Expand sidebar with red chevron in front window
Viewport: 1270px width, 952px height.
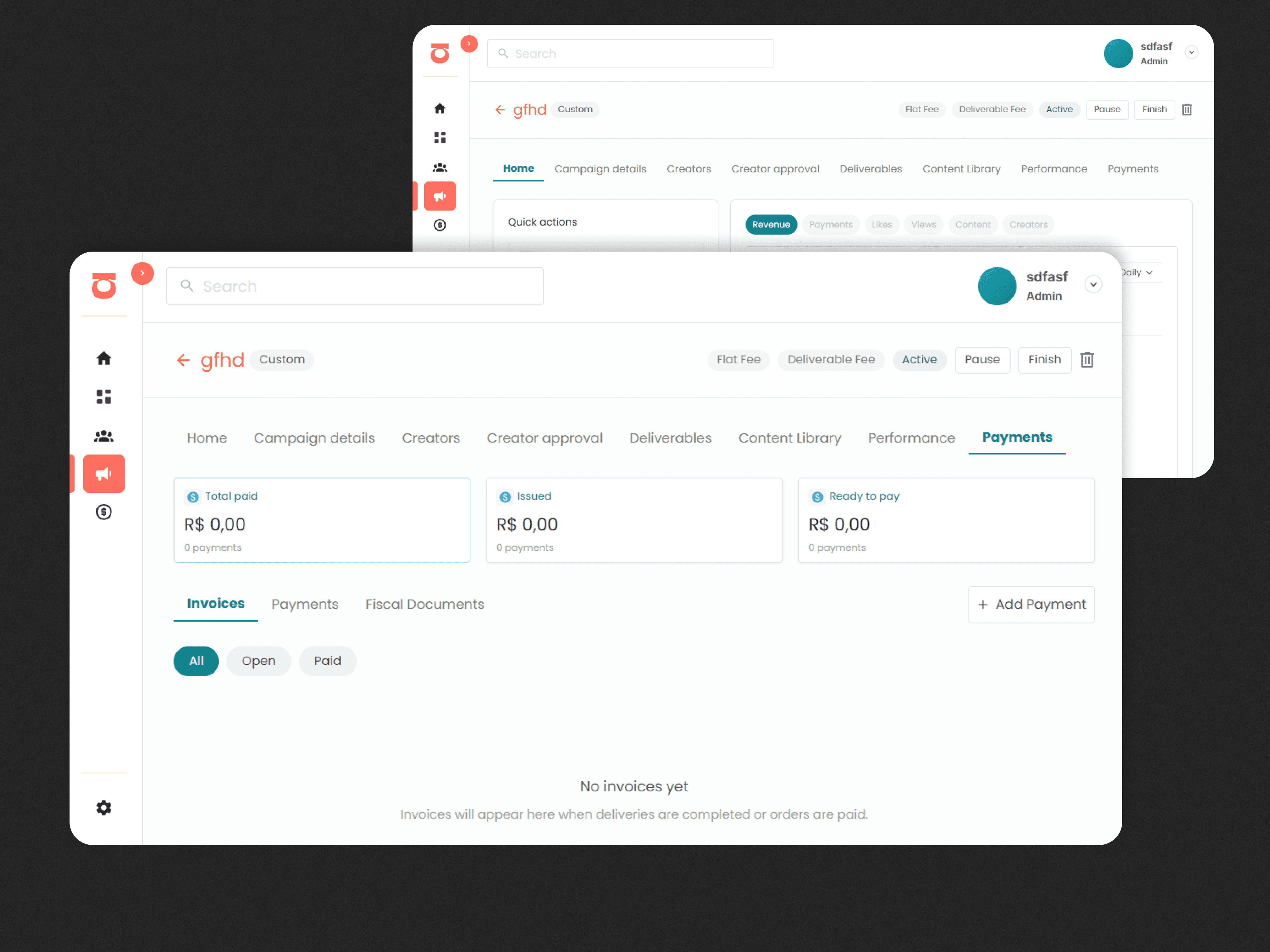coord(142,273)
